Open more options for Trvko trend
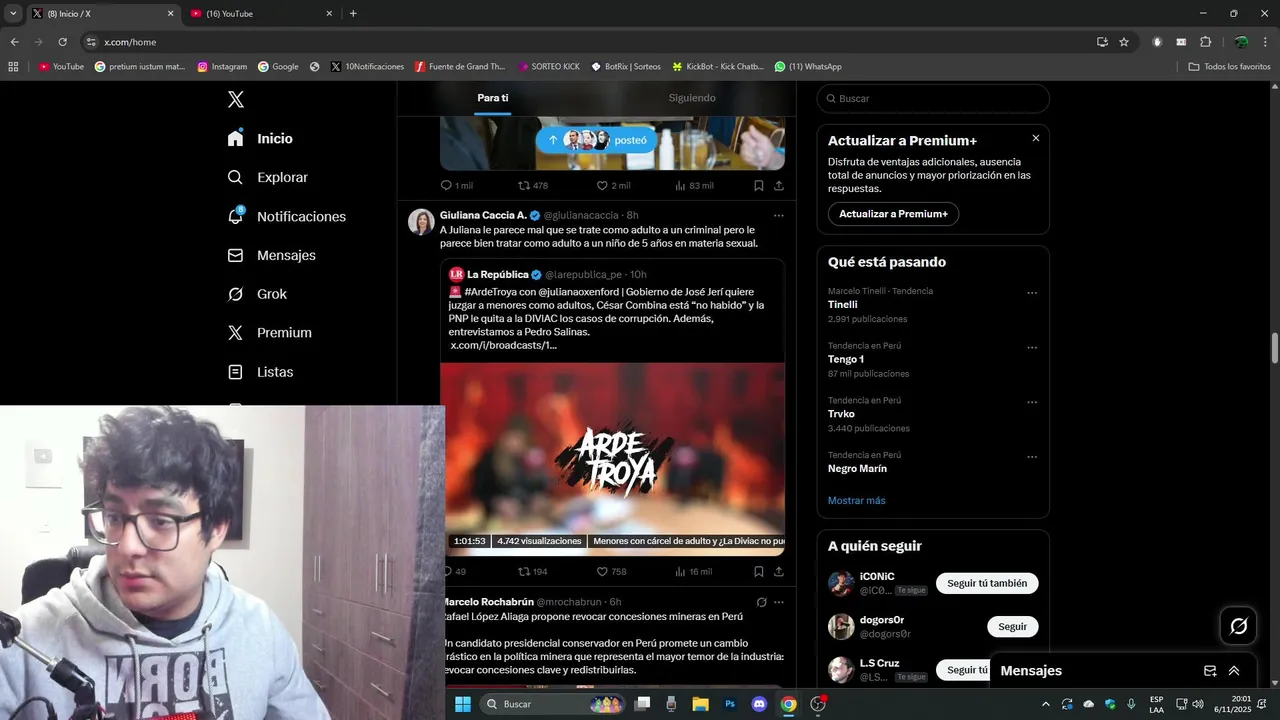The height and width of the screenshot is (720, 1280). 1032,402
